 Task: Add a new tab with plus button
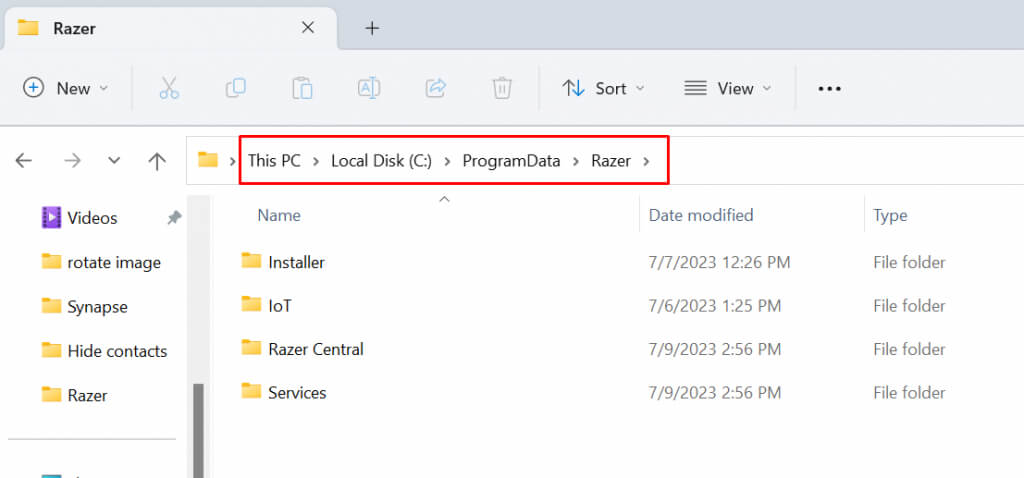pyautogui.click(x=372, y=28)
